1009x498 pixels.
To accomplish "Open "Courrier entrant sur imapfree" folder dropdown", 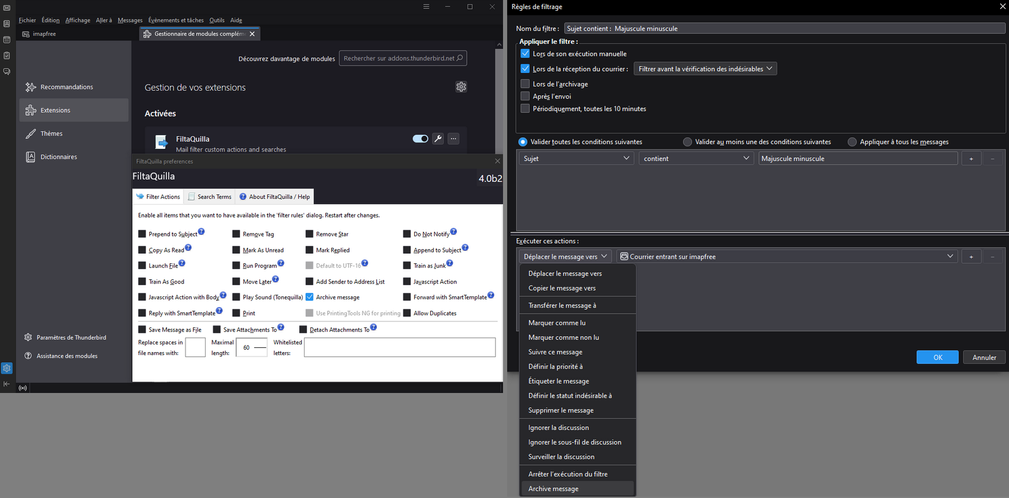I will (x=787, y=257).
